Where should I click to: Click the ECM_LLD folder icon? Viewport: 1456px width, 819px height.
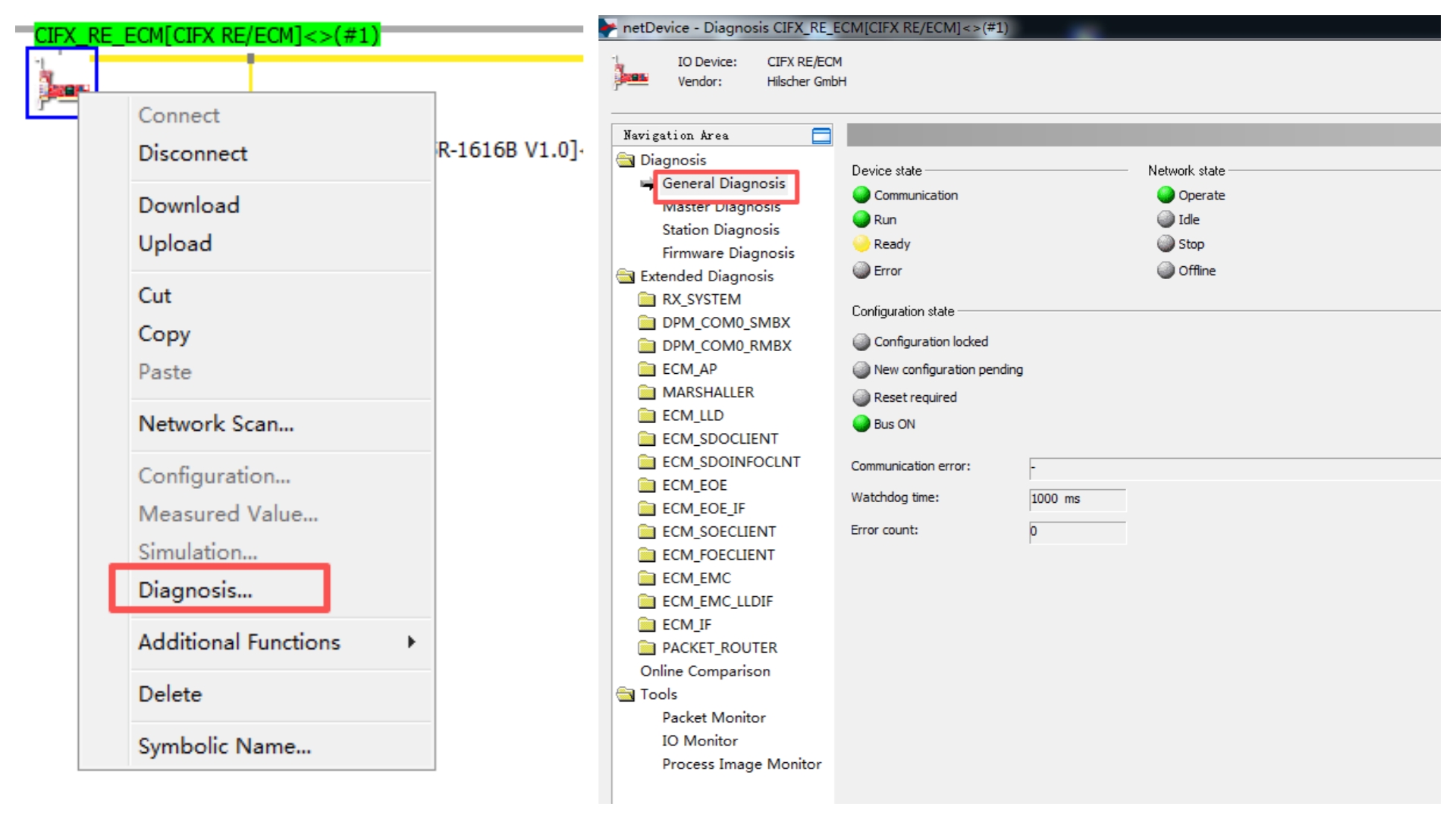click(x=647, y=416)
